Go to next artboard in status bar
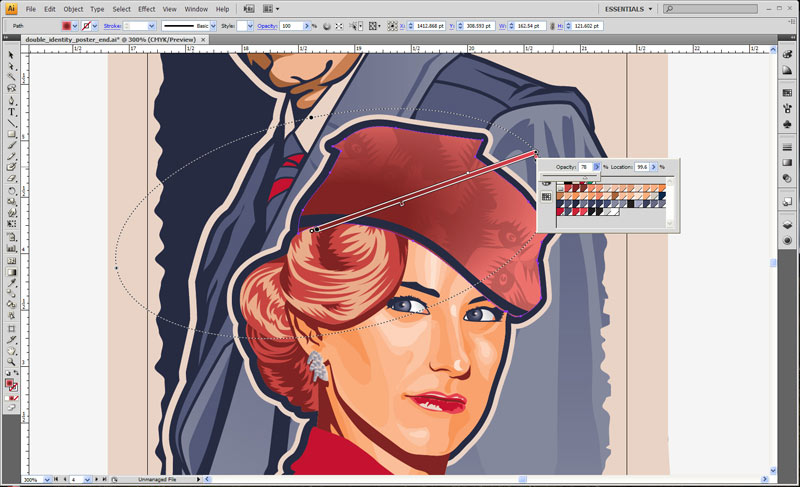Image resolution: width=800 pixels, height=487 pixels. (x=96, y=480)
